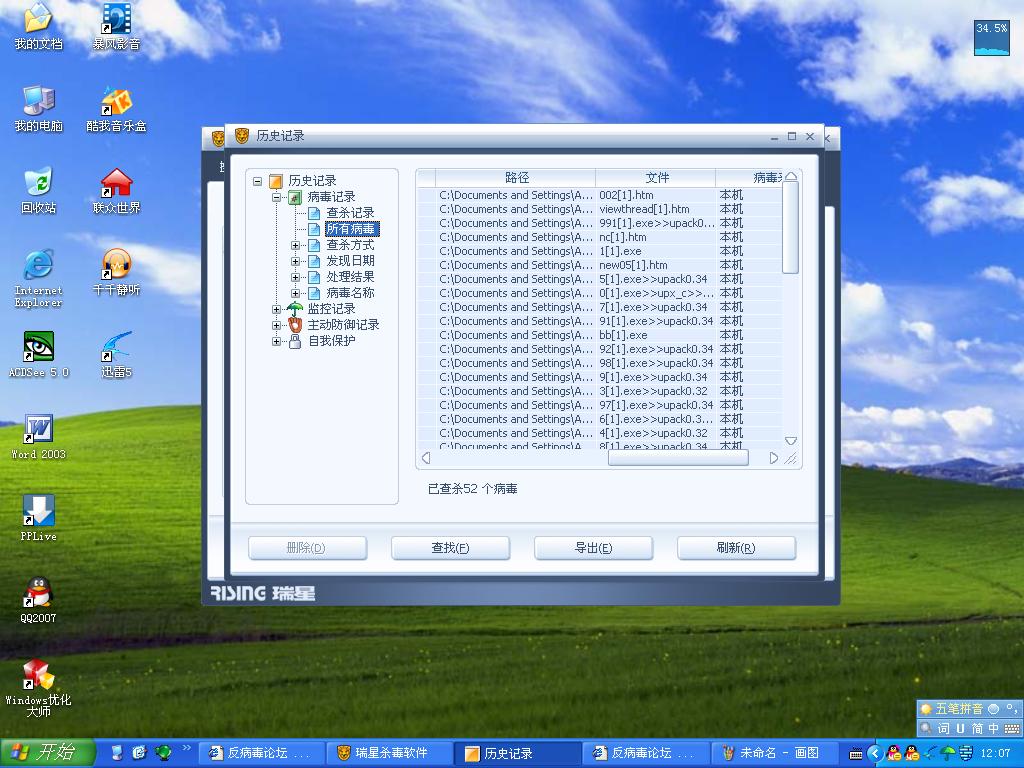This screenshot has width=1024, height=768.
Task: Click the list scroll-right arrow
Action: [x=773, y=458]
